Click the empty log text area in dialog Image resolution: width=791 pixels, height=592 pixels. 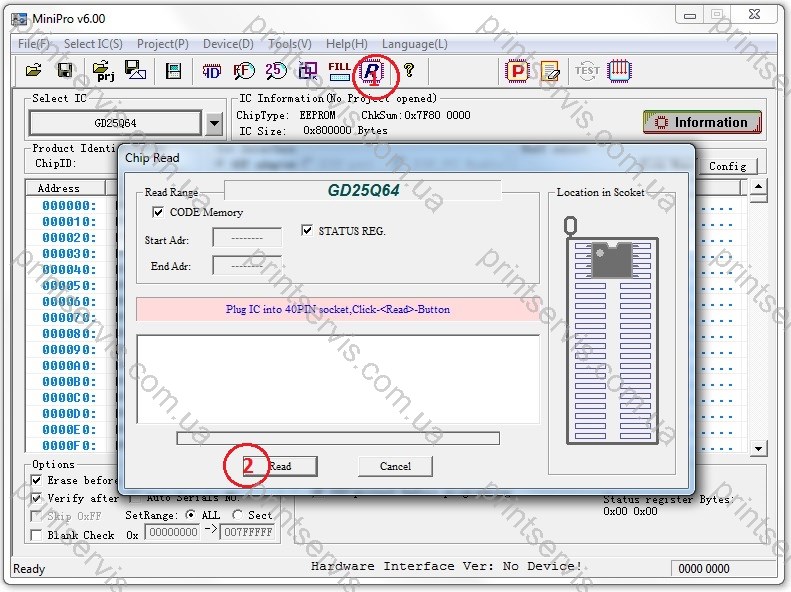338,379
